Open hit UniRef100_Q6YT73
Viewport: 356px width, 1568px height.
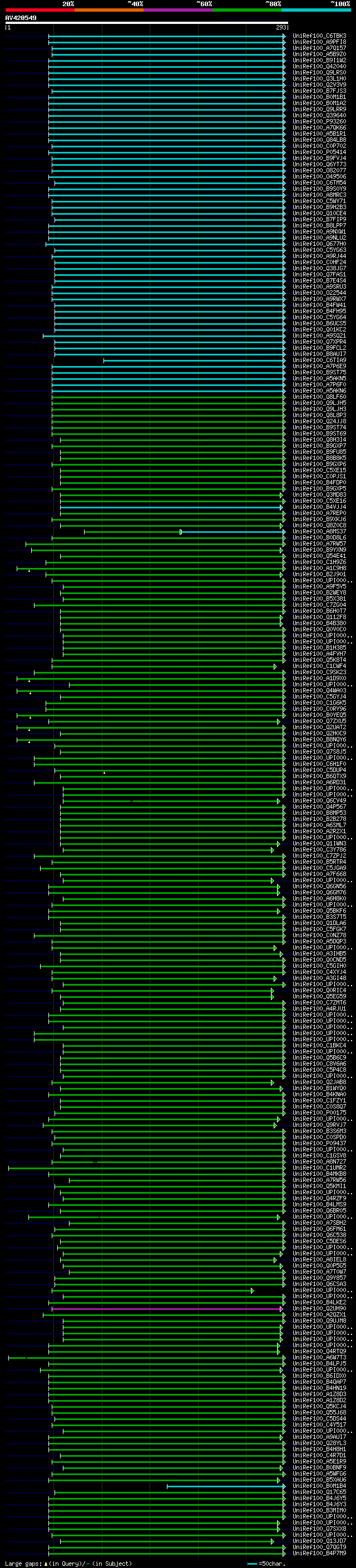[x=319, y=164]
